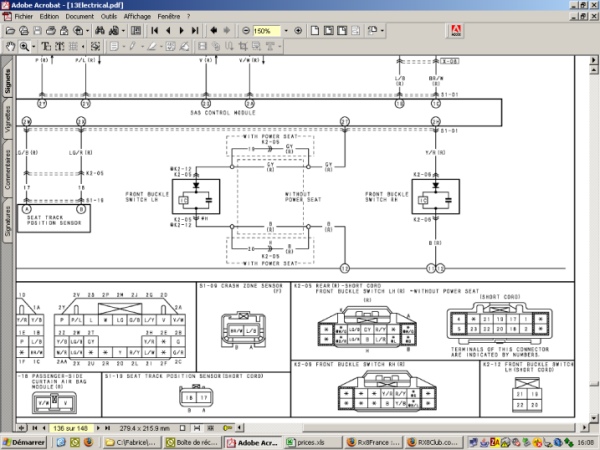600x450 pixels.
Task: Click the Internet Explorer quick launch icon
Action: click(x=60, y=442)
